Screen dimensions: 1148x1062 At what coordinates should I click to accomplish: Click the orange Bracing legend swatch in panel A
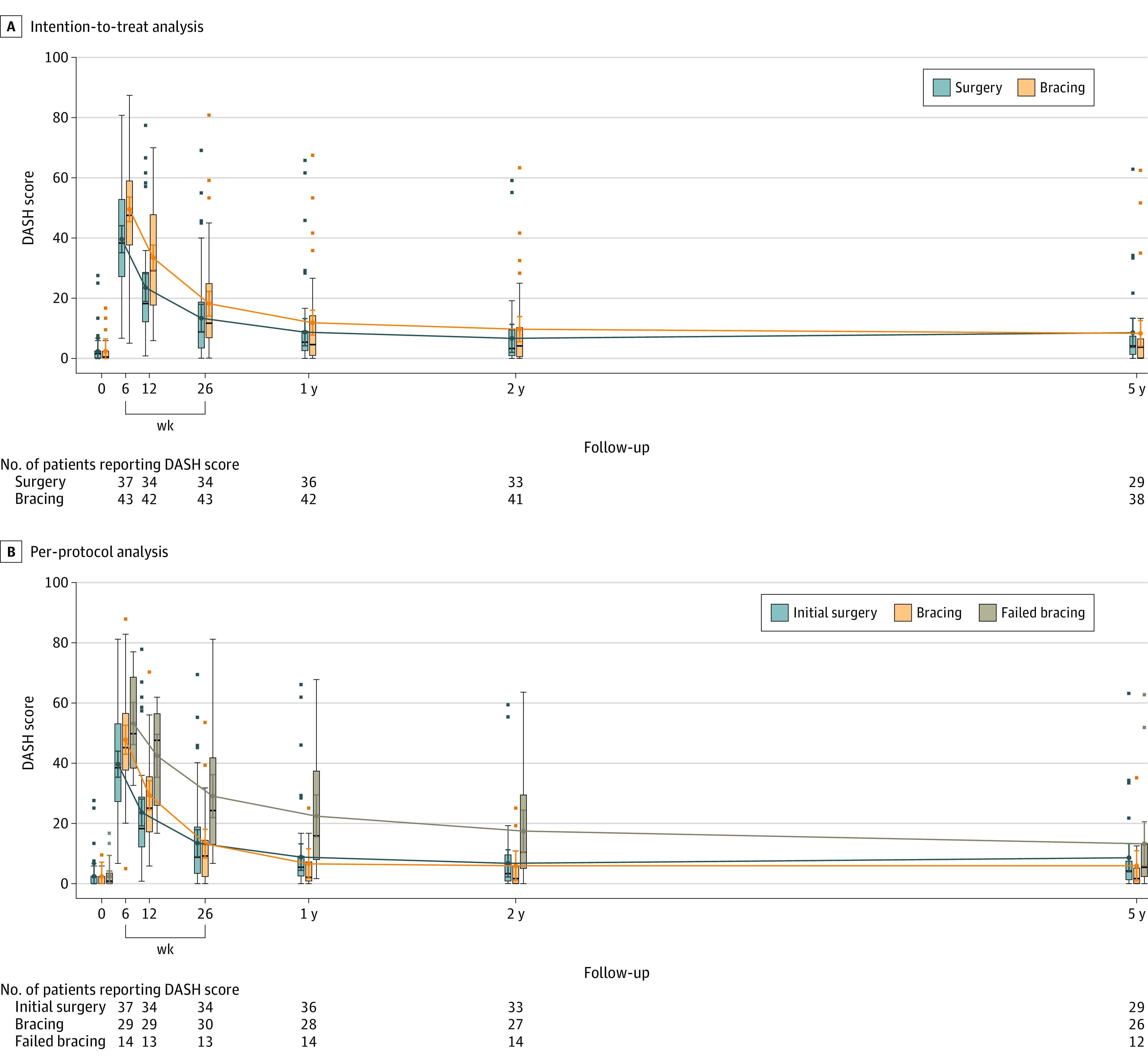[x=1026, y=87]
